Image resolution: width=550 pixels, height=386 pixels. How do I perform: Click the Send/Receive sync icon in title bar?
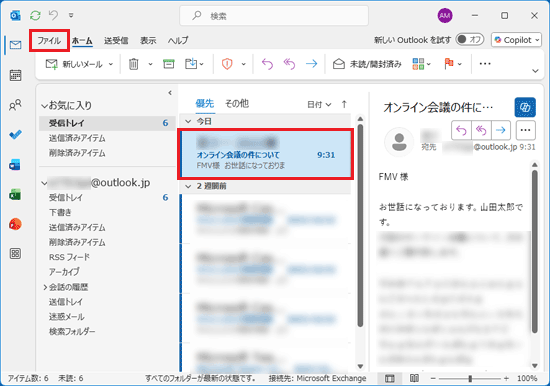pos(35,15)
